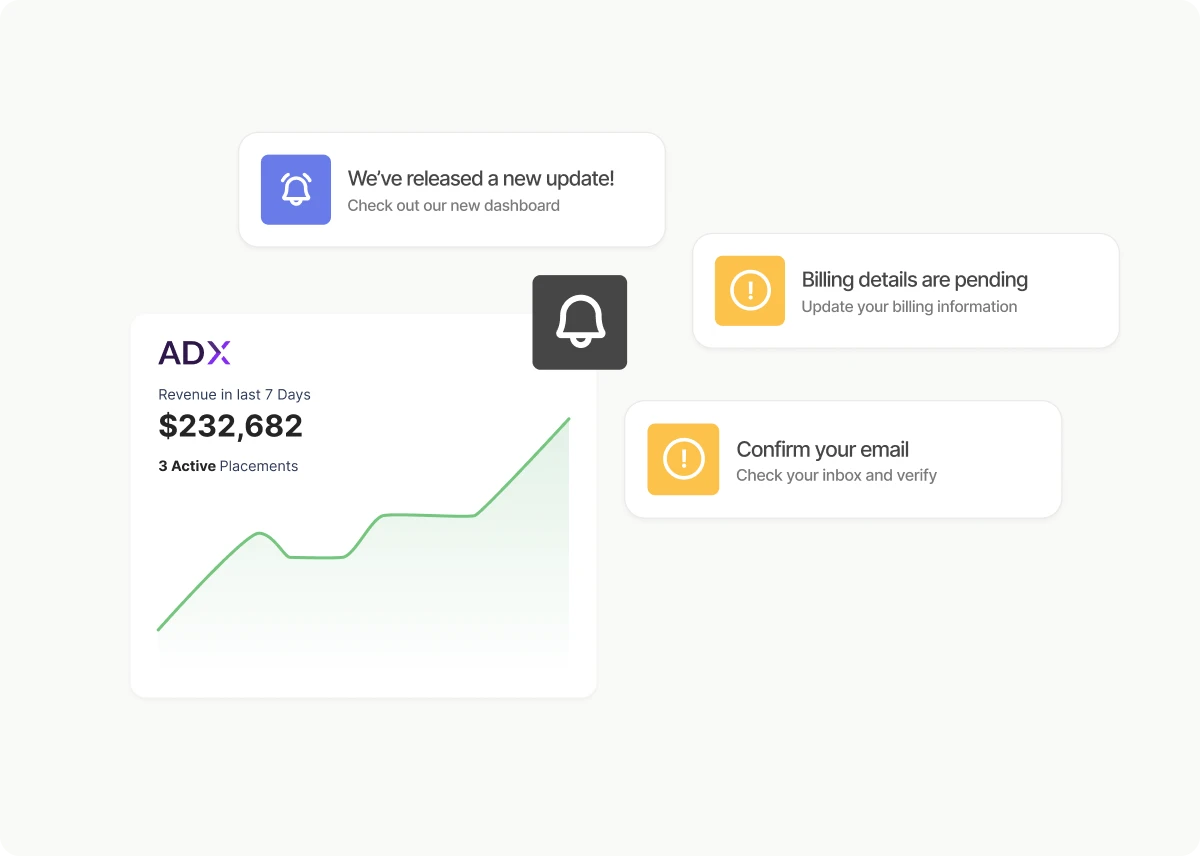This screenshot has height=856, width=1200.
Task: Click the starting point of the green chart line
Action: click(x=159, y=630)
